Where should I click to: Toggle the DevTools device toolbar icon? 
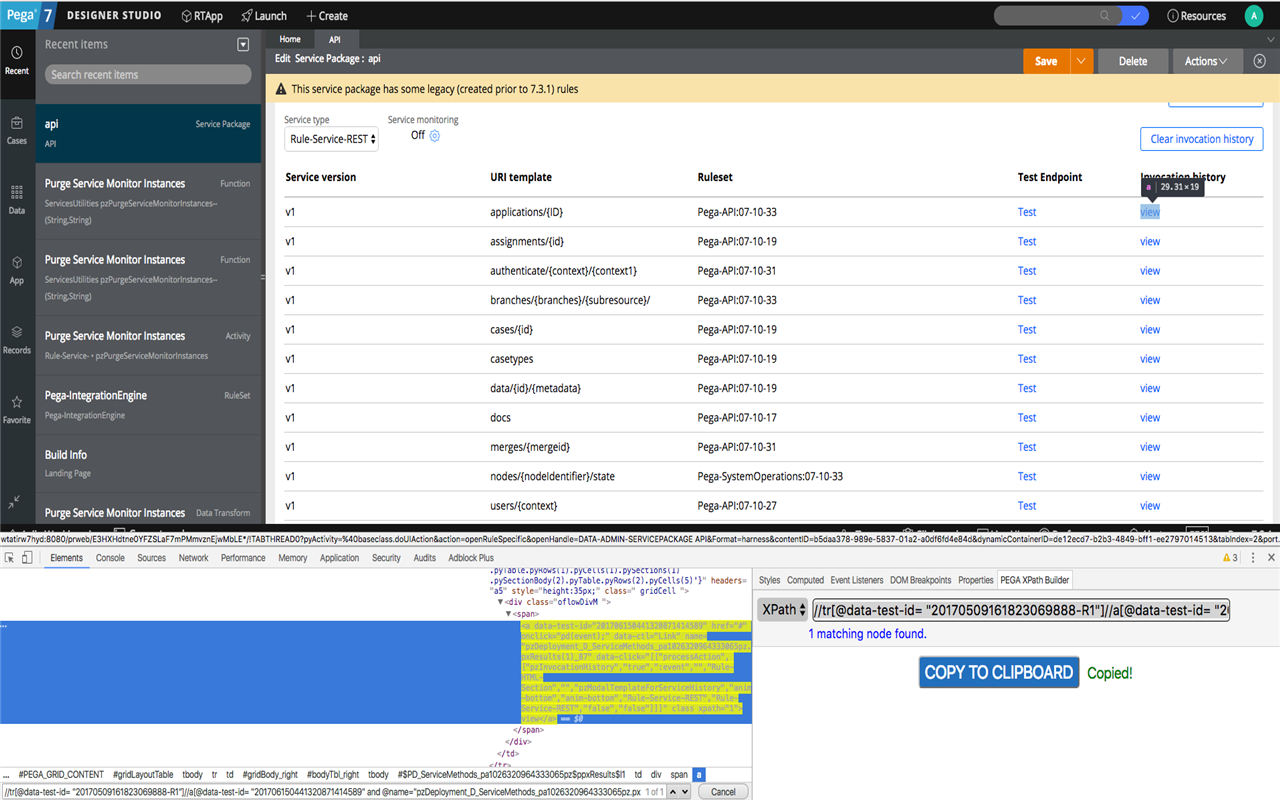28,558
